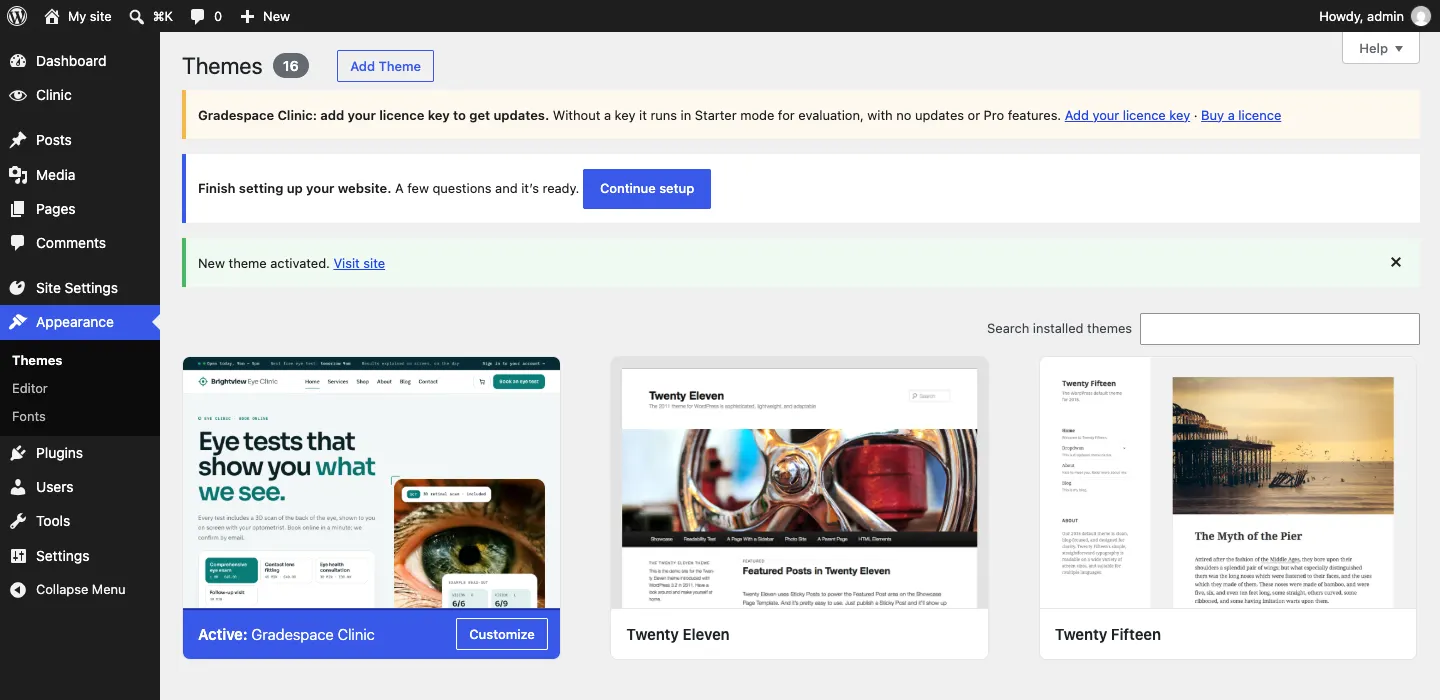Click the ⌘K shortcut text
1440x700 pixels.
[x=162, y=16]
